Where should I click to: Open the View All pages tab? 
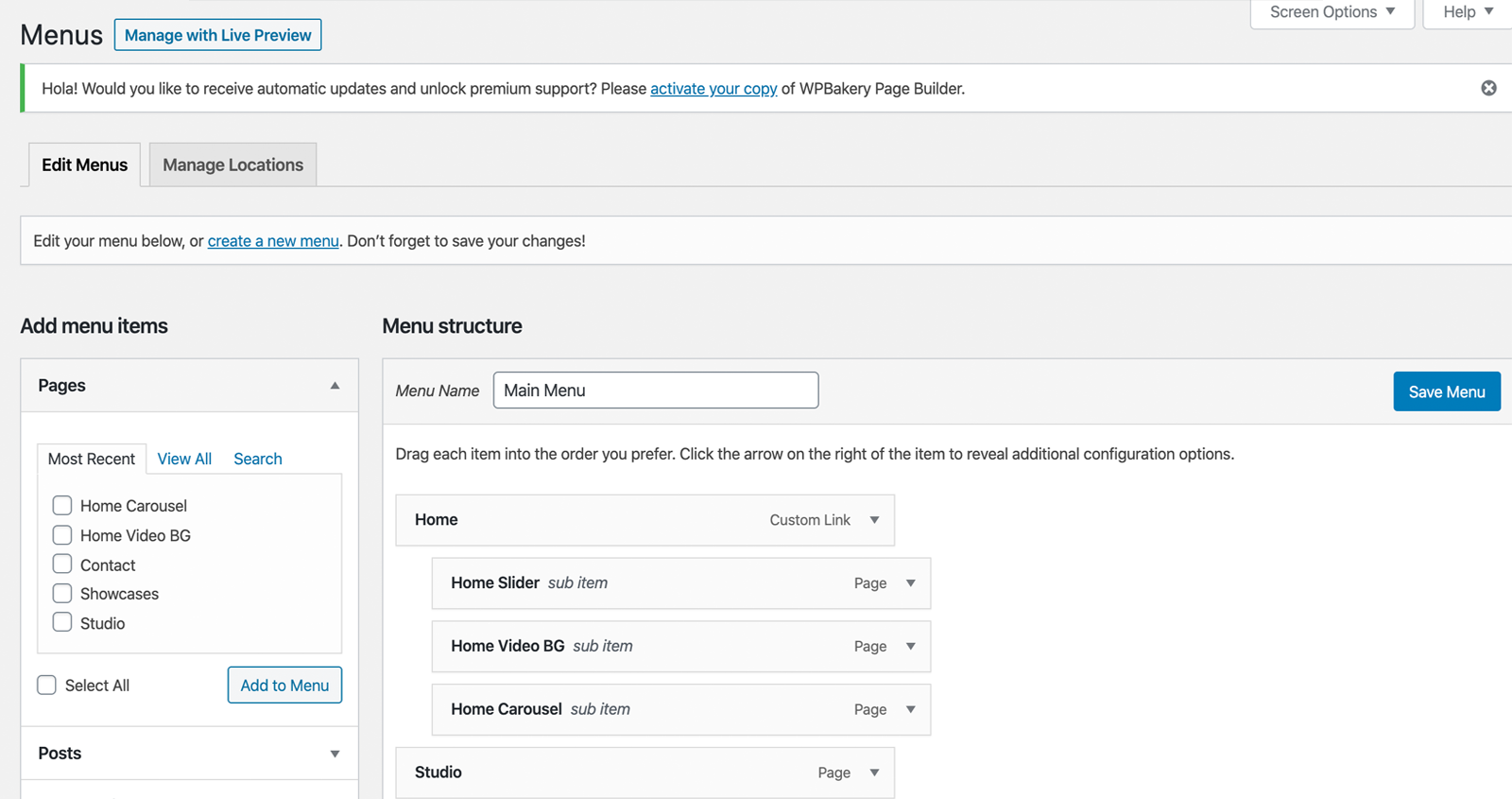click(184, 459)
